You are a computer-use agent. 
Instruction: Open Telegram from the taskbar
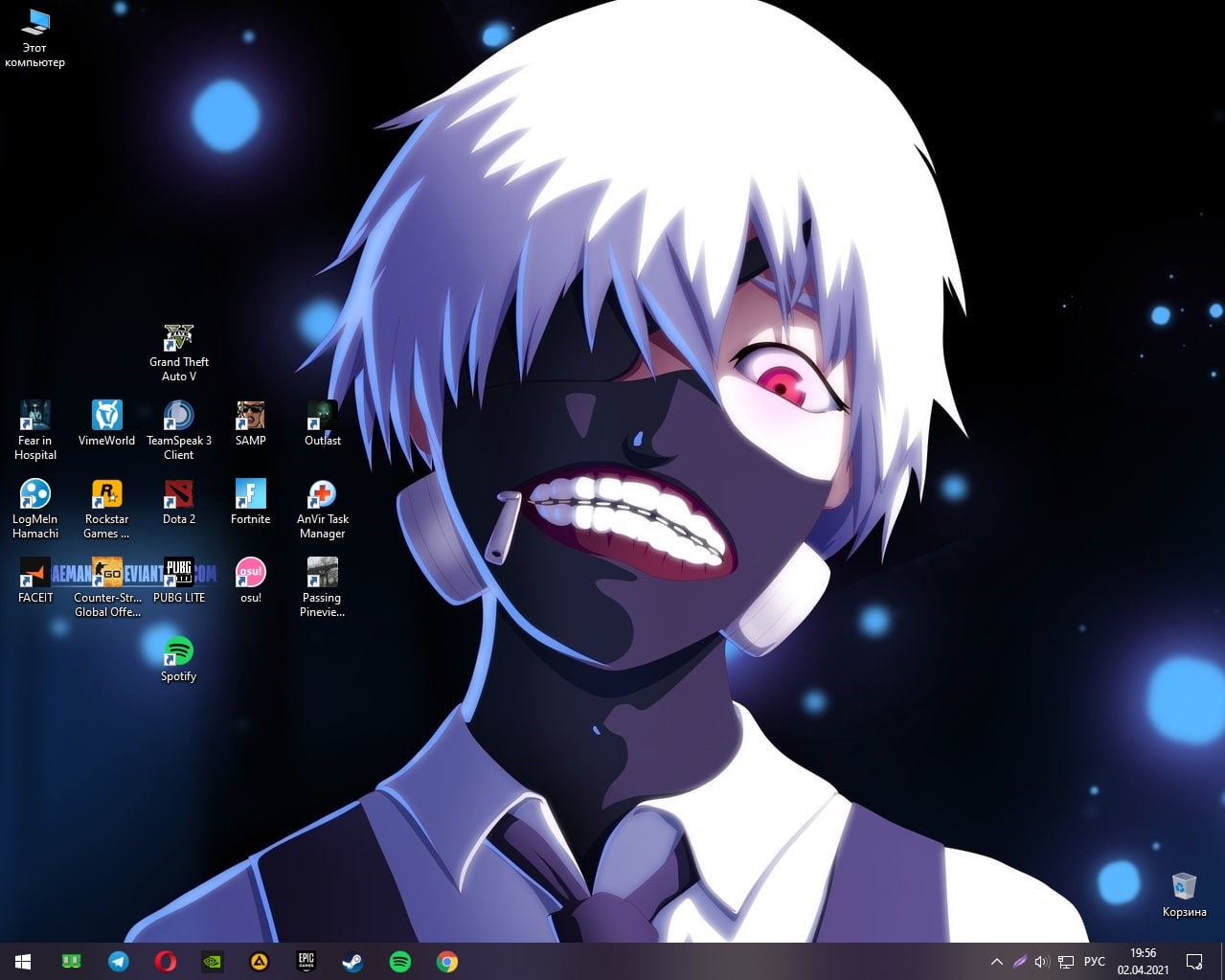119,961
